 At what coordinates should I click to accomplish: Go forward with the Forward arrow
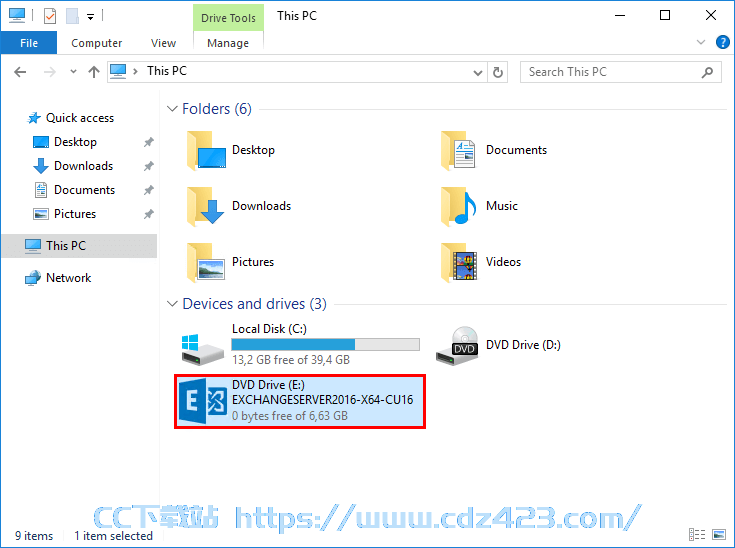click(x=50, y=72)
